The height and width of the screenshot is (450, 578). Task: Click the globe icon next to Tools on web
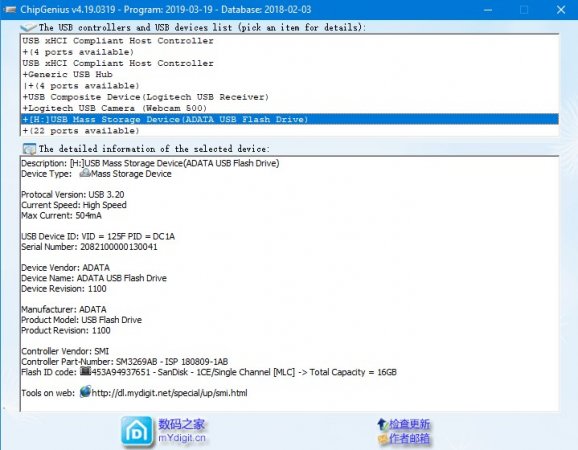(x=85, y=391)
